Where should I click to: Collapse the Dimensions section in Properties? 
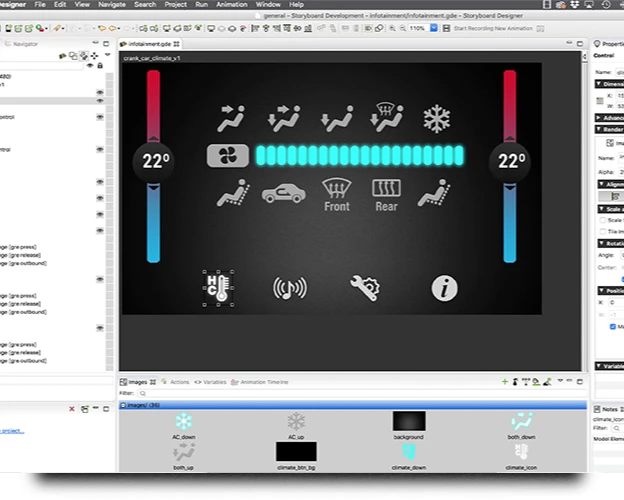(x=598, y=84)
